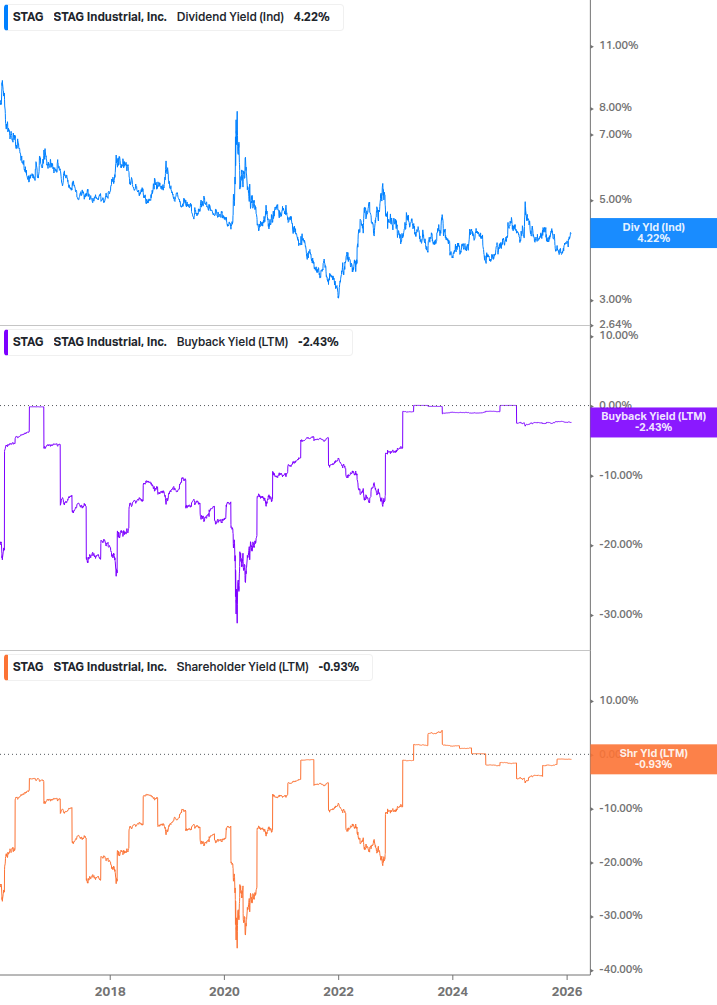The image size is (717, 1005).
Task: Click the orange Shareholder Yield legend color bar
Action: pos(6,667)
